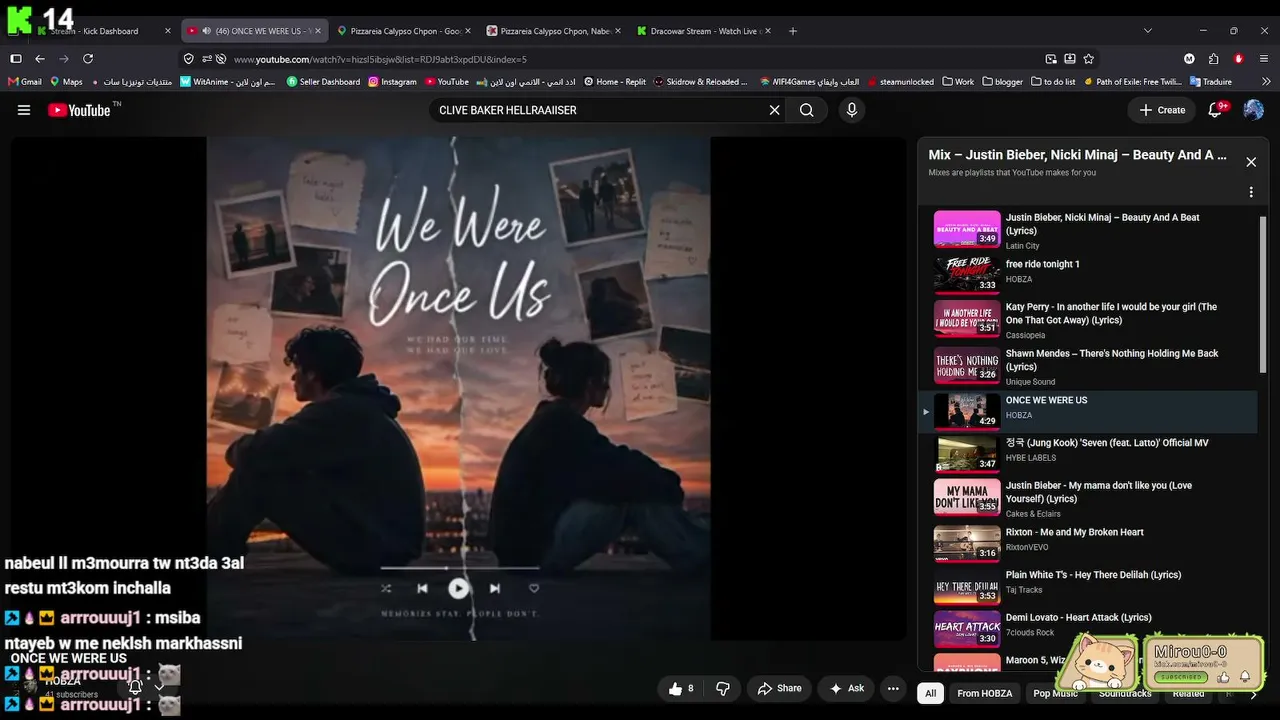Open the Home - Replit bookmark

tap(615, 82)
